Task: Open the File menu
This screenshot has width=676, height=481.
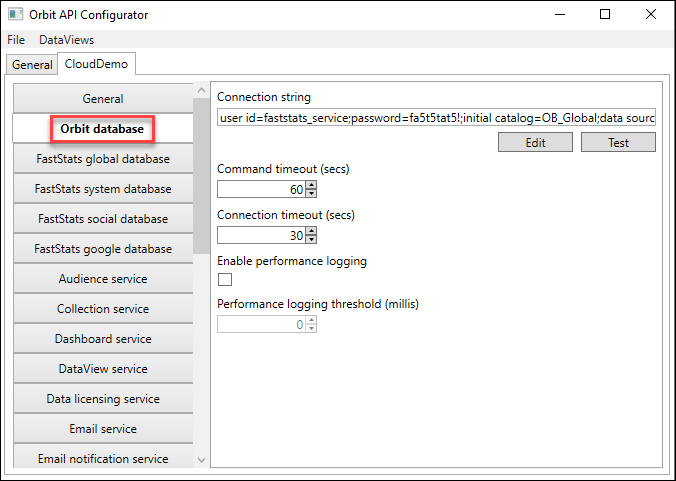Action: 16,40
